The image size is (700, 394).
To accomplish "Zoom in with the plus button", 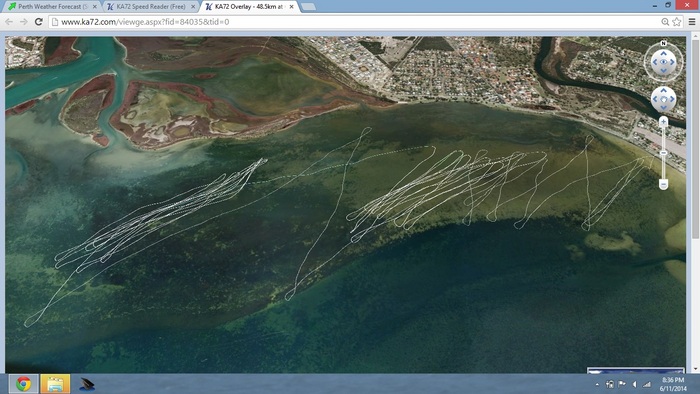I will (663, 121).
